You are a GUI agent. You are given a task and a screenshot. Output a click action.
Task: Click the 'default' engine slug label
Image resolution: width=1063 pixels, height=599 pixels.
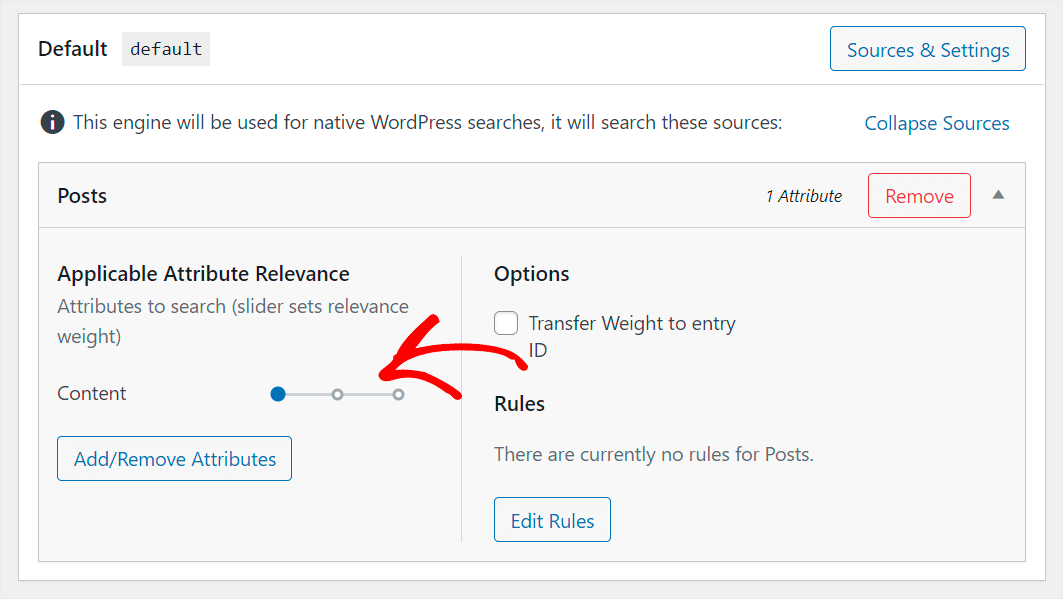click(166, 49)
